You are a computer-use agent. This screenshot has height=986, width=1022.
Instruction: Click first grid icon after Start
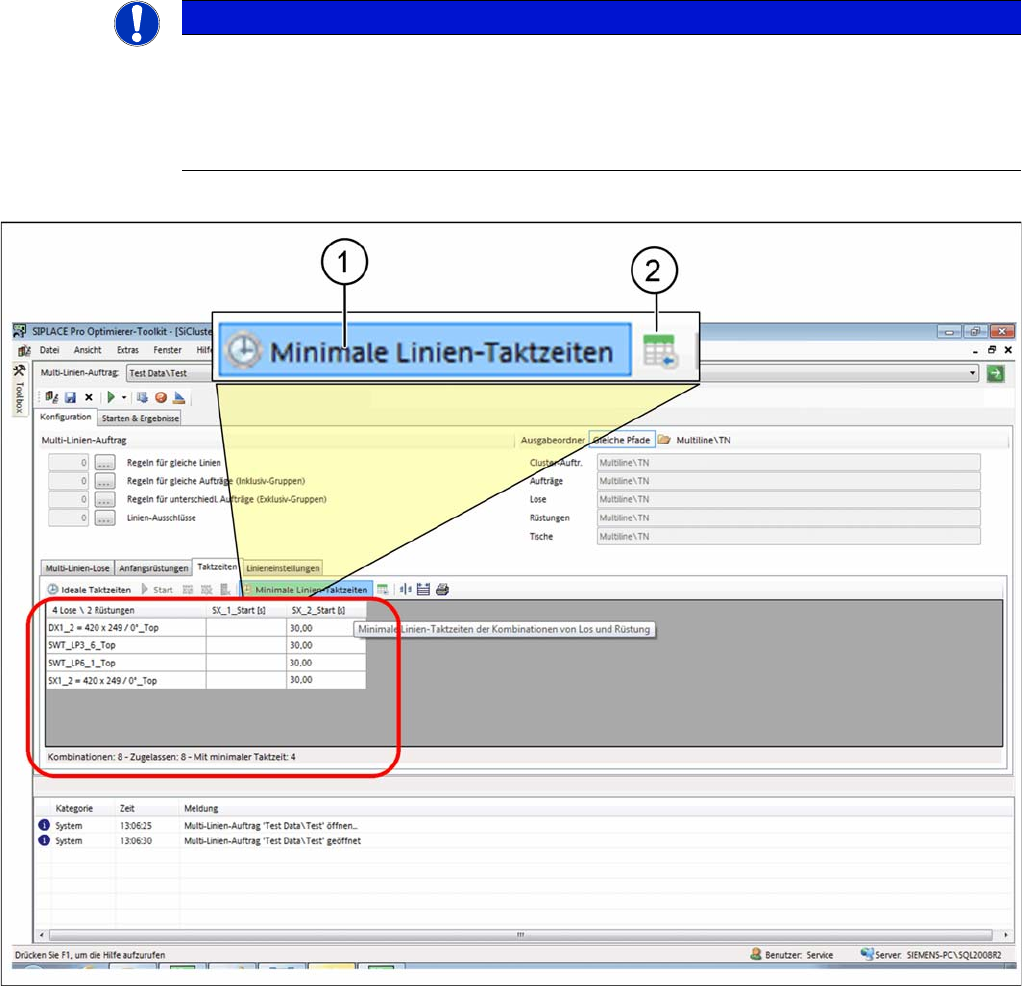coord(188,589)
